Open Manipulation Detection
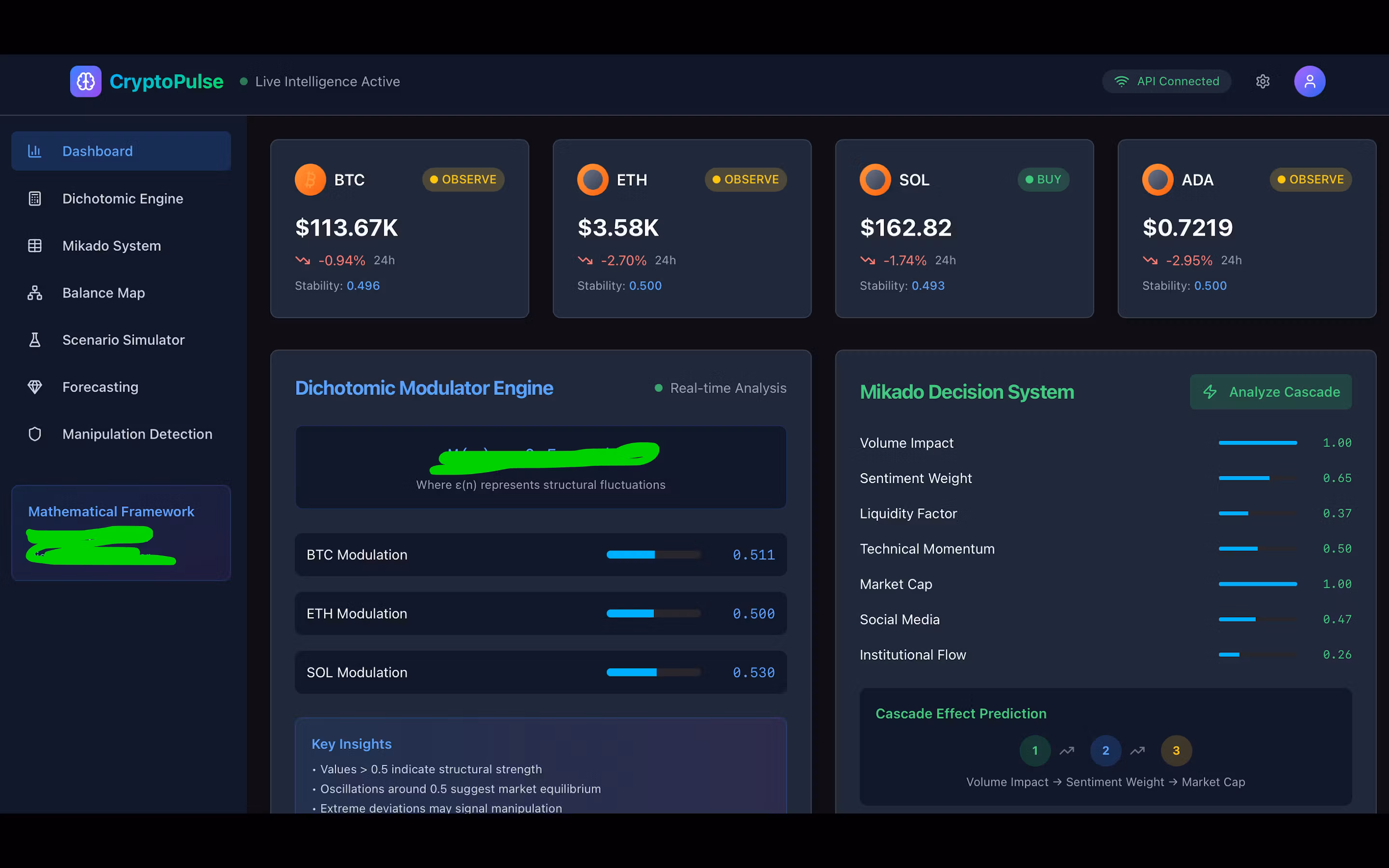This screenshot has height=868, width=1389. pos(121,434)
